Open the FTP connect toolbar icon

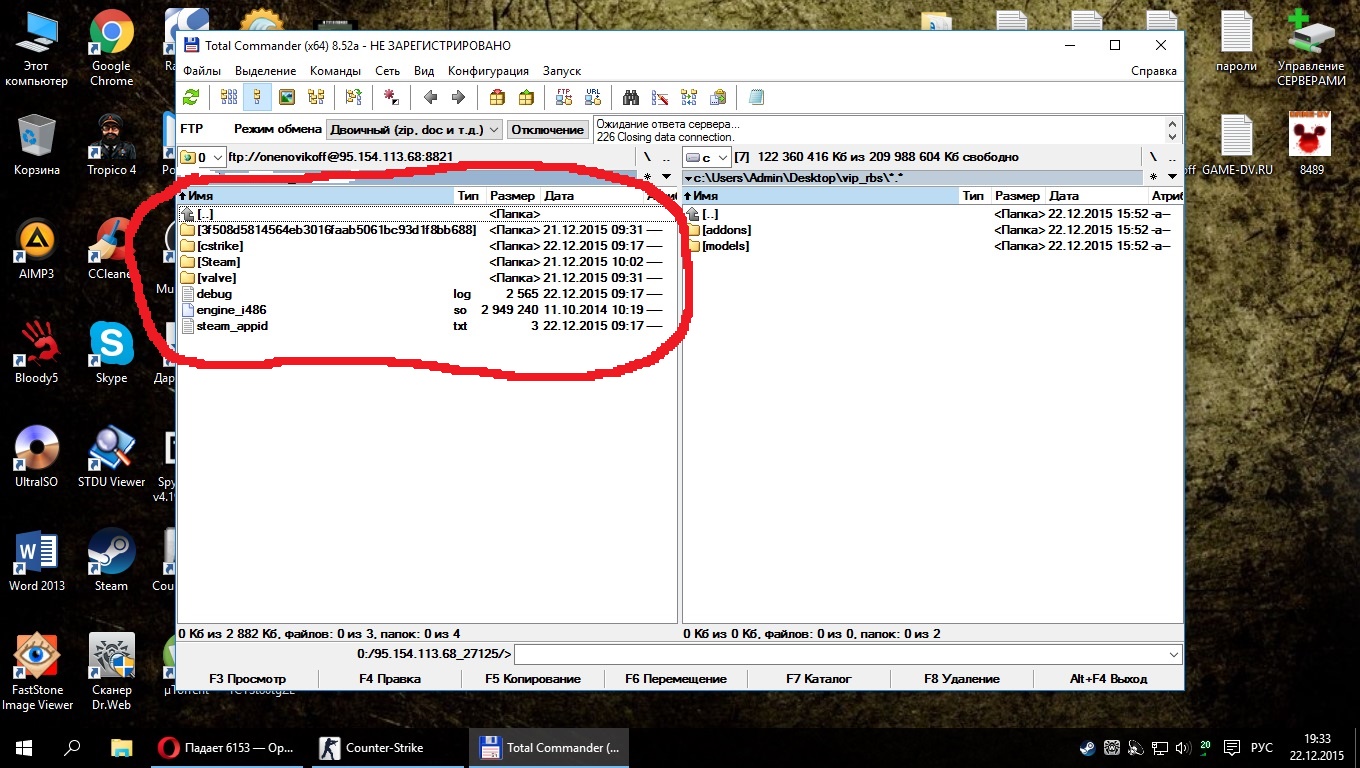pos(564,97)
